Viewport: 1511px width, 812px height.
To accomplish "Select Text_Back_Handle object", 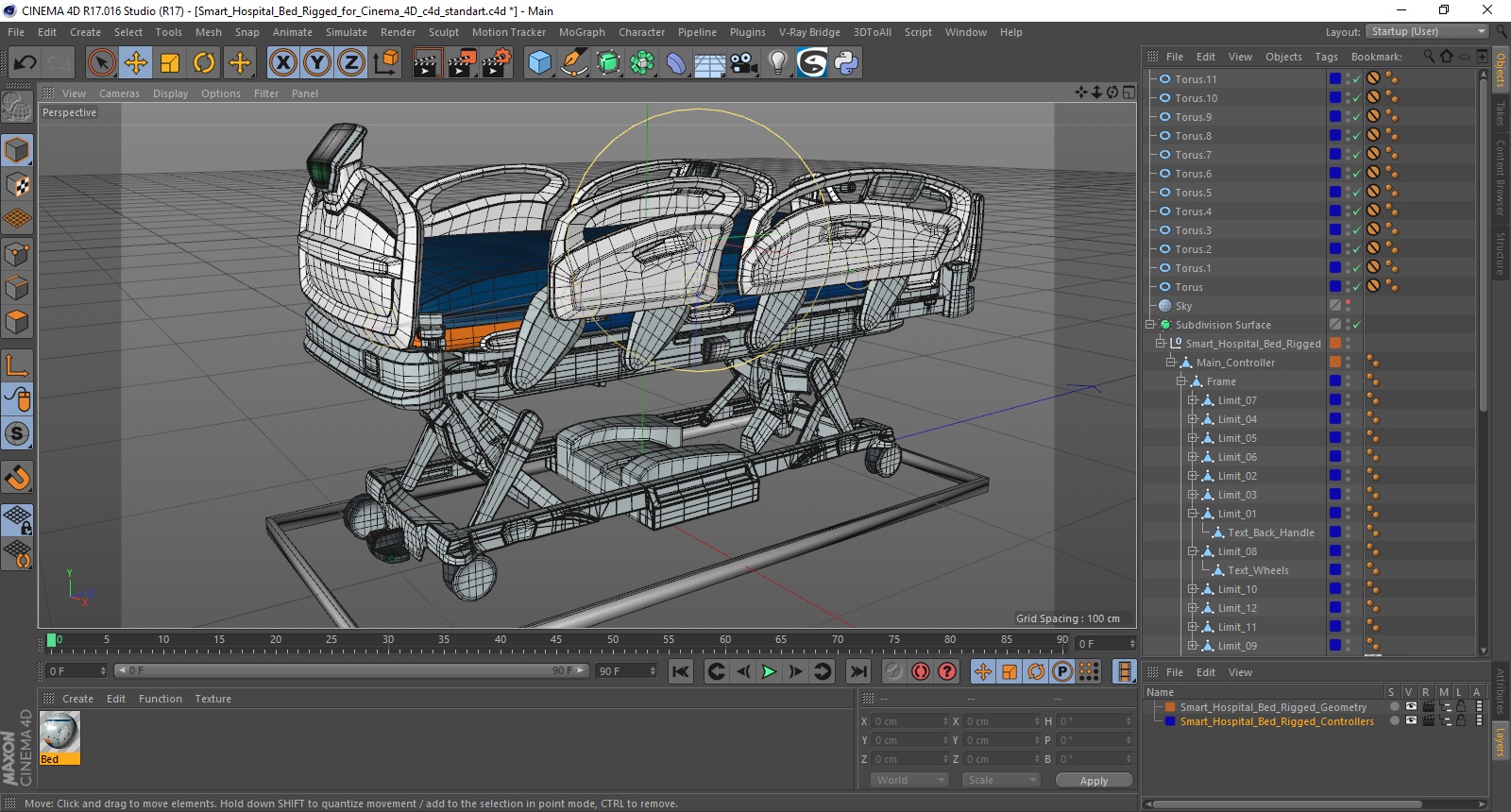I will [1271, 533].
